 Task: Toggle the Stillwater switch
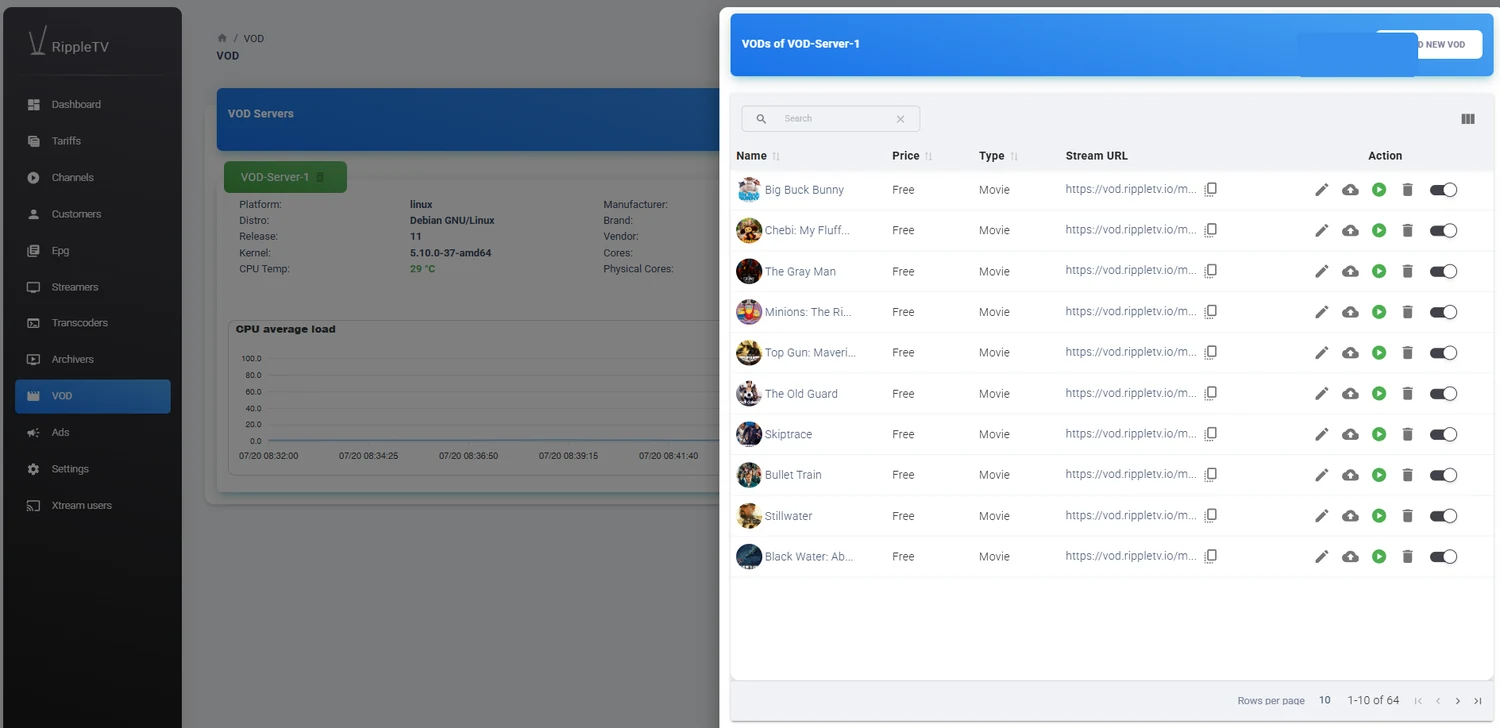[1443, 516]
